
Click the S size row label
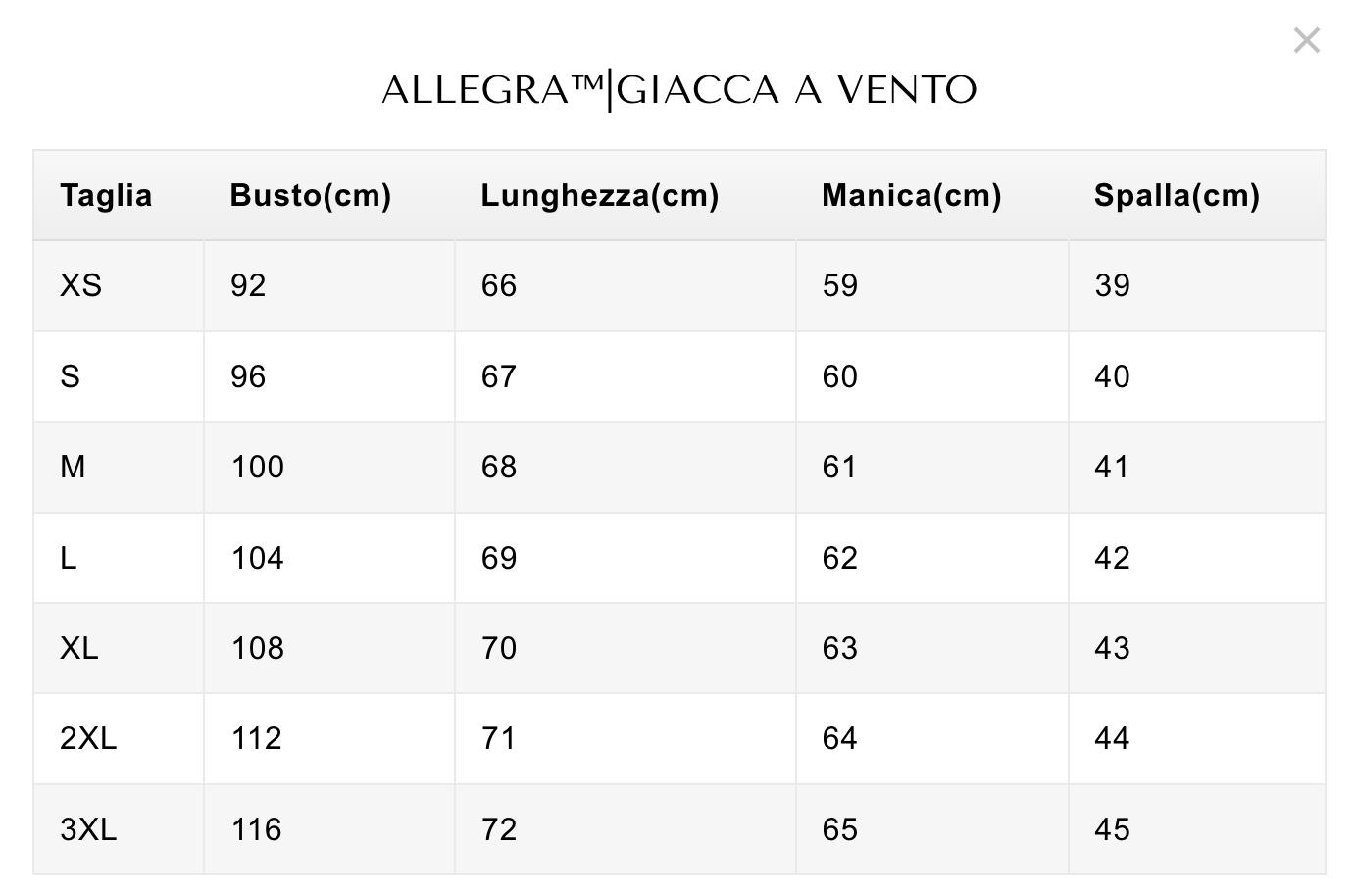70,376
